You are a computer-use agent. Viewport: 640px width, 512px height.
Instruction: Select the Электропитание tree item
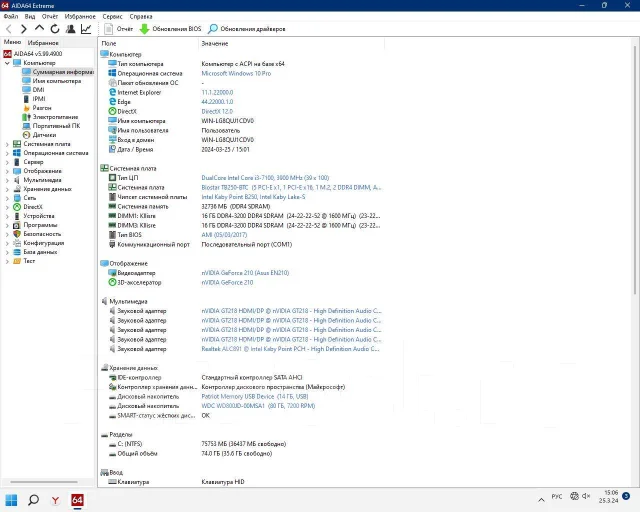pyautogui.click(x=50, y=117)
